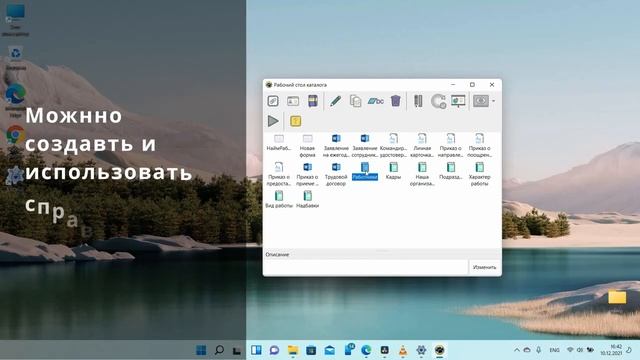Select the 'Приказ о примене..' Word document
The width and height of the screenshot is (640, 360).
[x=307, y=174]
